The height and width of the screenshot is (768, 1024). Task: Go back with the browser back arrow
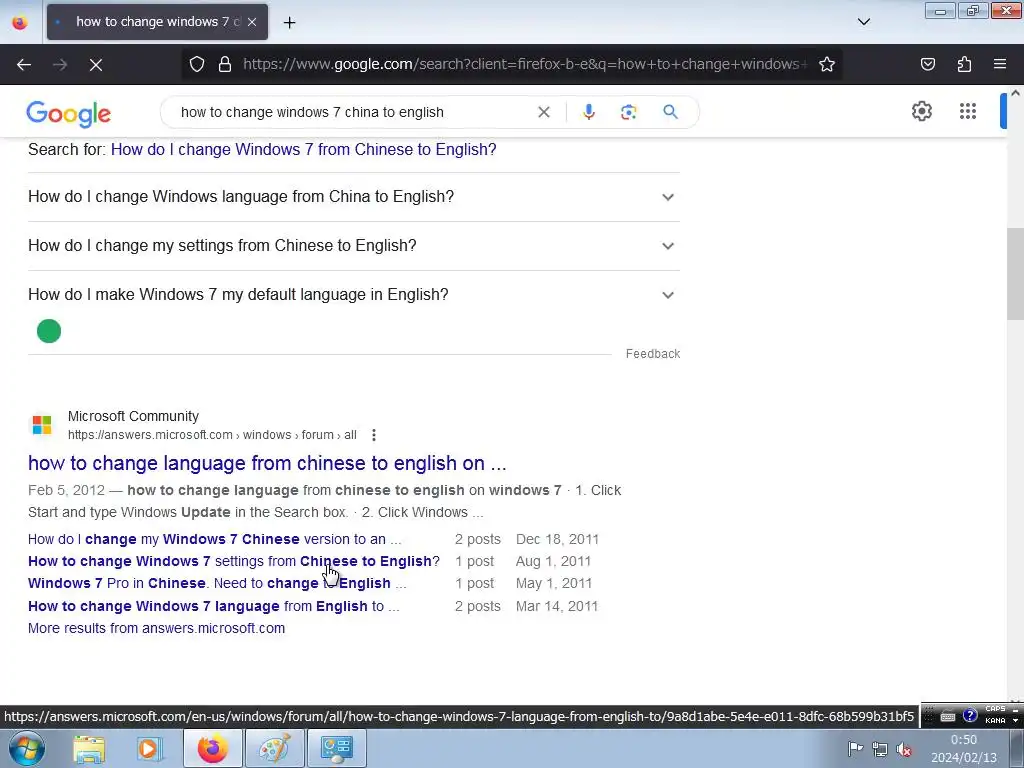point(24,65)
